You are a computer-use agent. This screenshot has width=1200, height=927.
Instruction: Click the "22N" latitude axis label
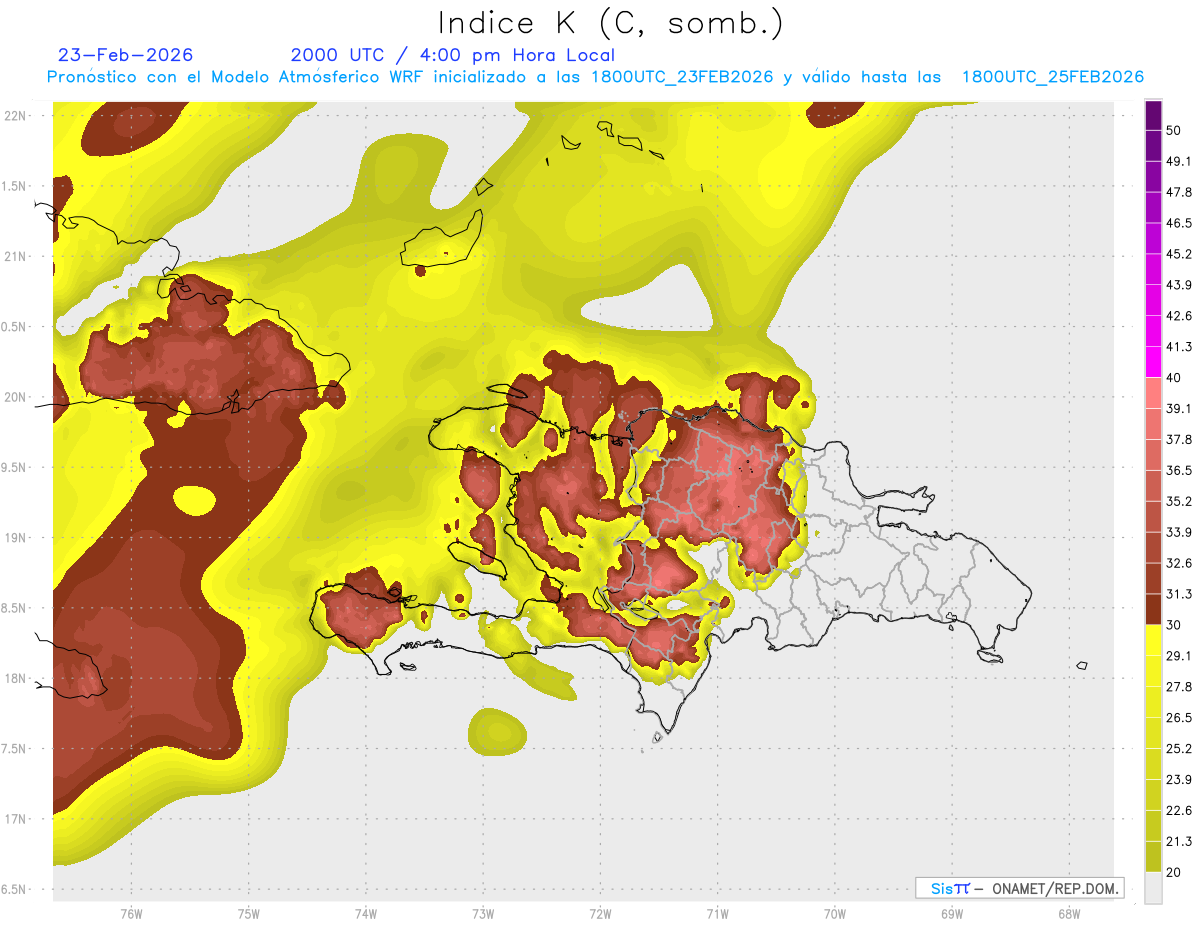pyautogui.click(x=15, y=116)
